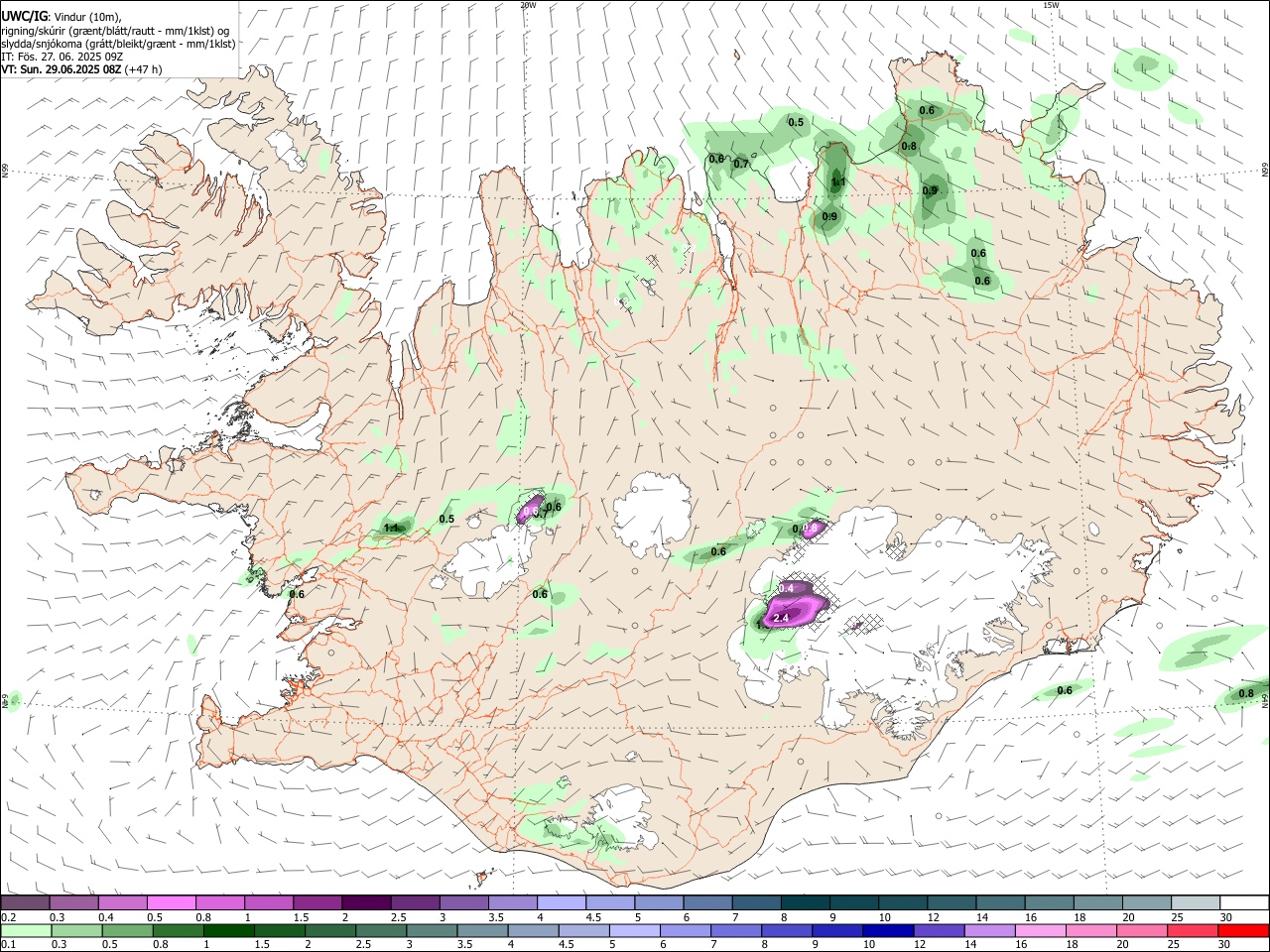Click the 'IT: Fös. 27. 06. 2025 09Z' line
Viewport: 1270px width, 952px height.
62,57
